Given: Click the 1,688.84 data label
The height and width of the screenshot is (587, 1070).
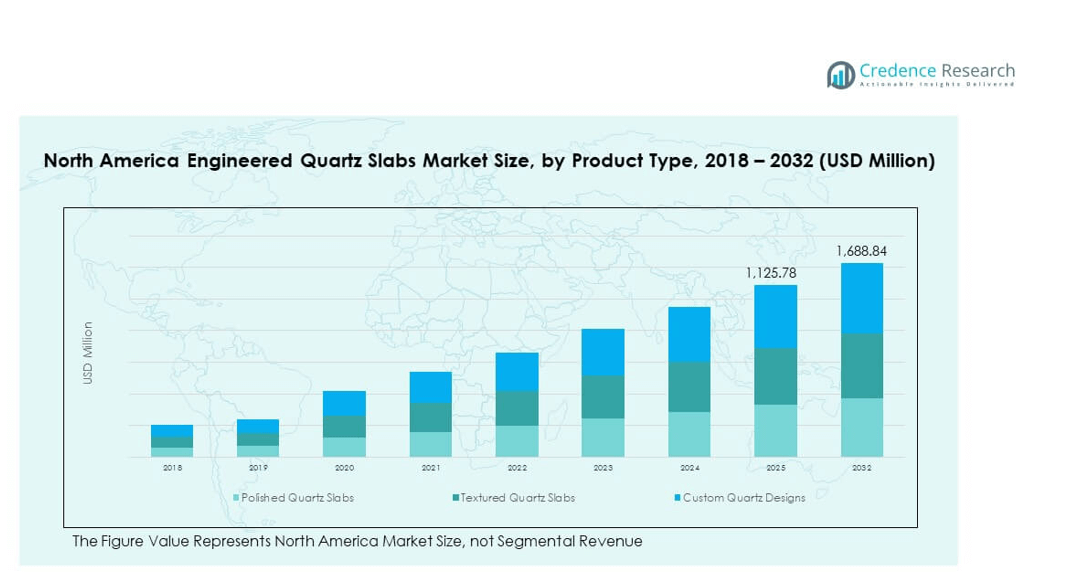Looking at the screenshot, I should pyautogui.click(x=861, y=251).
